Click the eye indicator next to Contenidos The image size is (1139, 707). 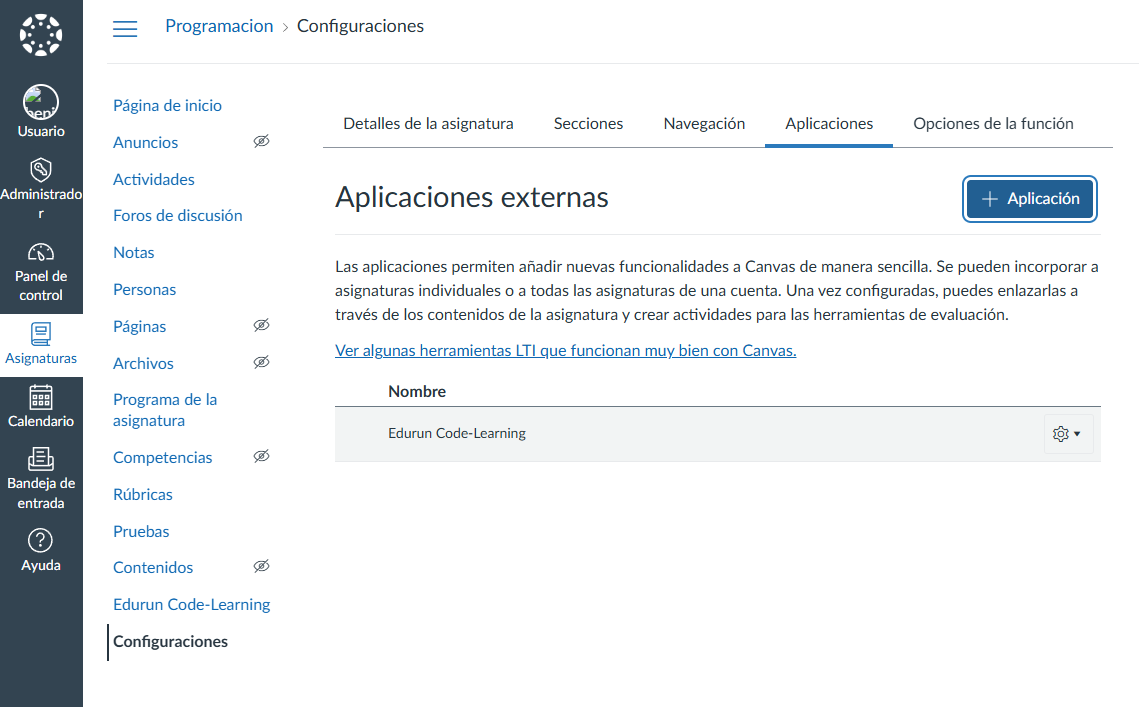click(261, 566)
